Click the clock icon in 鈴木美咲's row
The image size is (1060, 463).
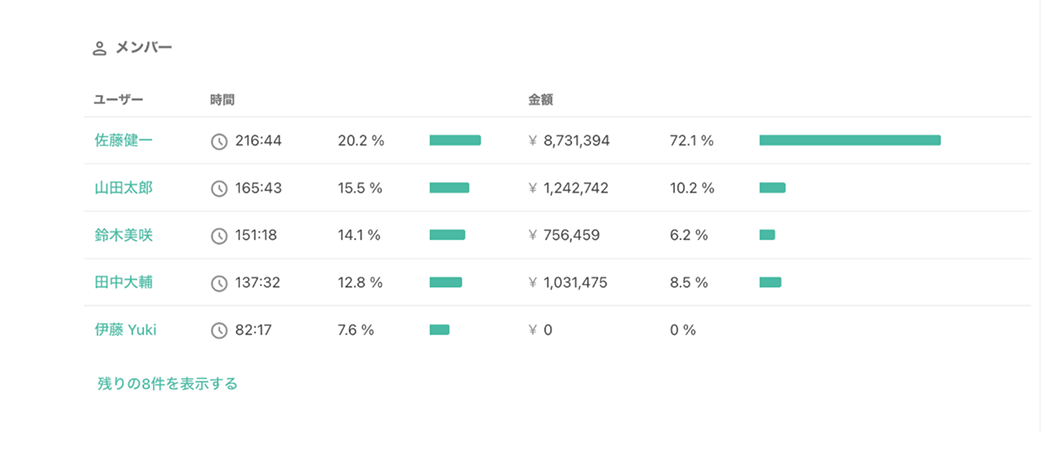pyautogui.click(x=219, y=236)
